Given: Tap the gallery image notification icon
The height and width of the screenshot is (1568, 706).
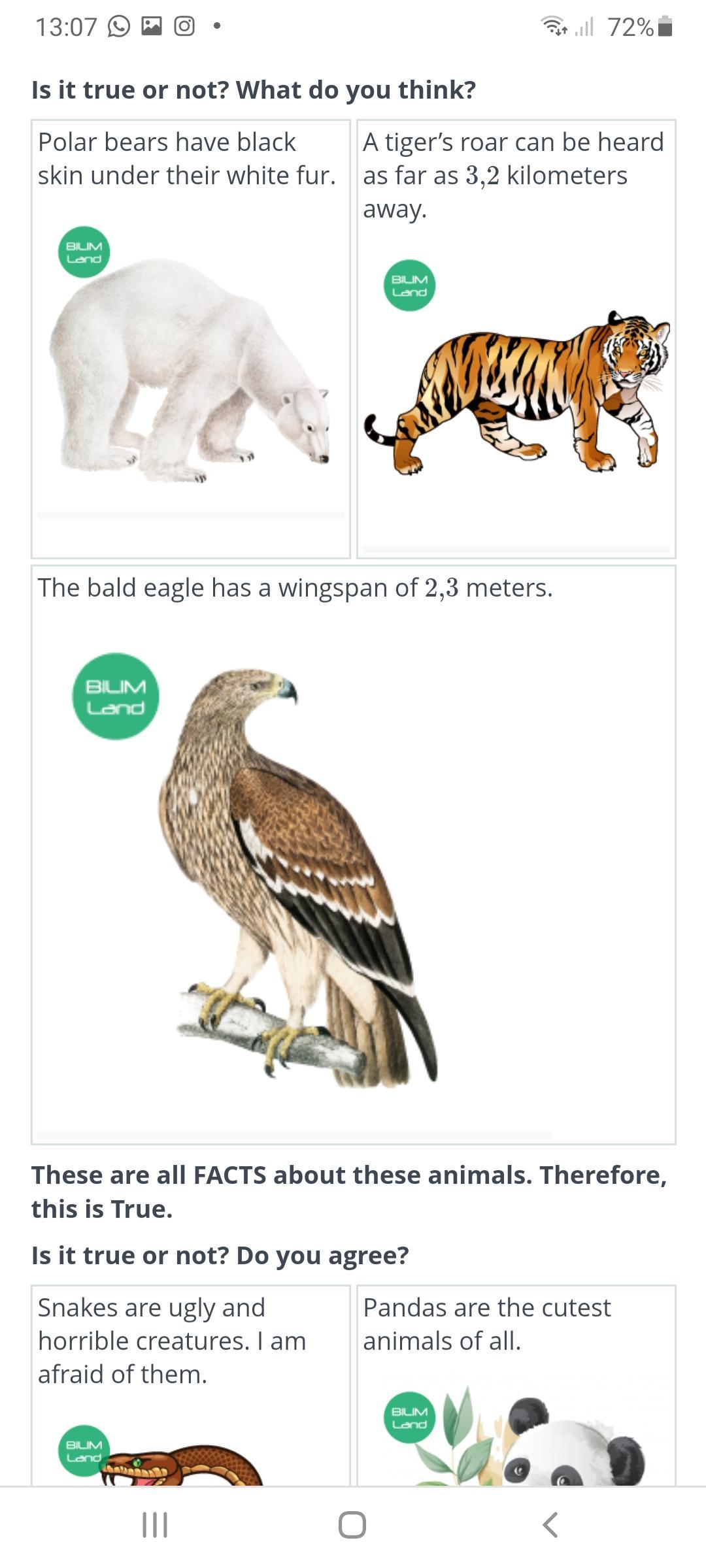Looking at the screenshot, I should pyautogui.click(x=152, y=26).
